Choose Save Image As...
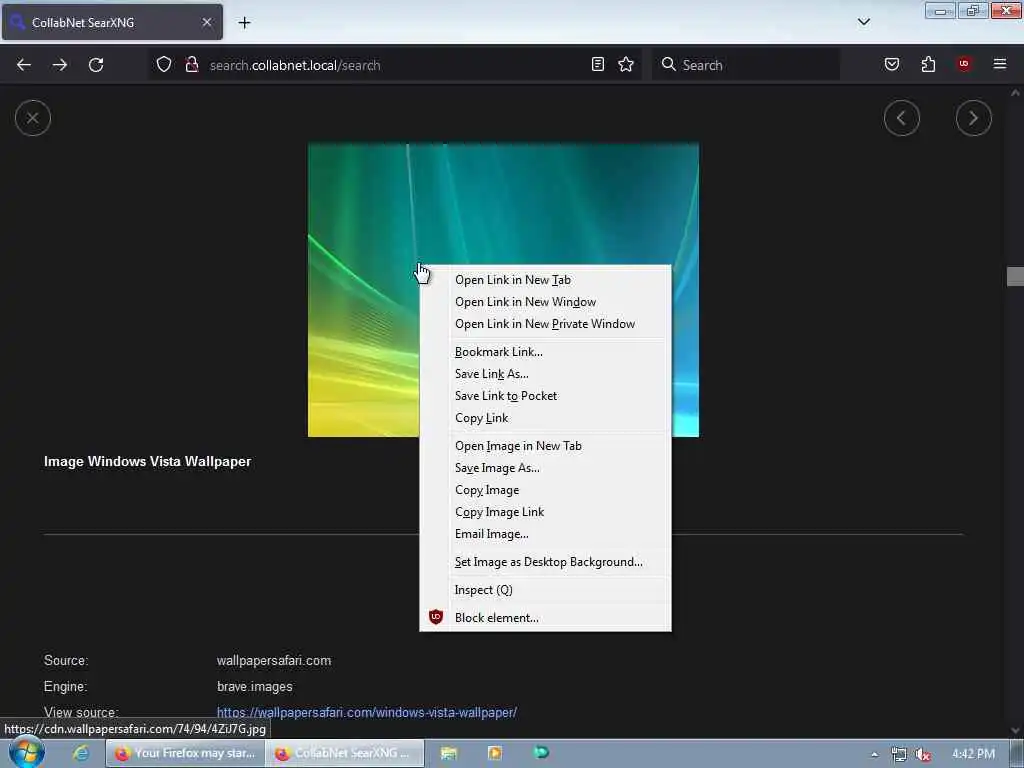Screen dimensions: 1024x768 pos(545,468)
